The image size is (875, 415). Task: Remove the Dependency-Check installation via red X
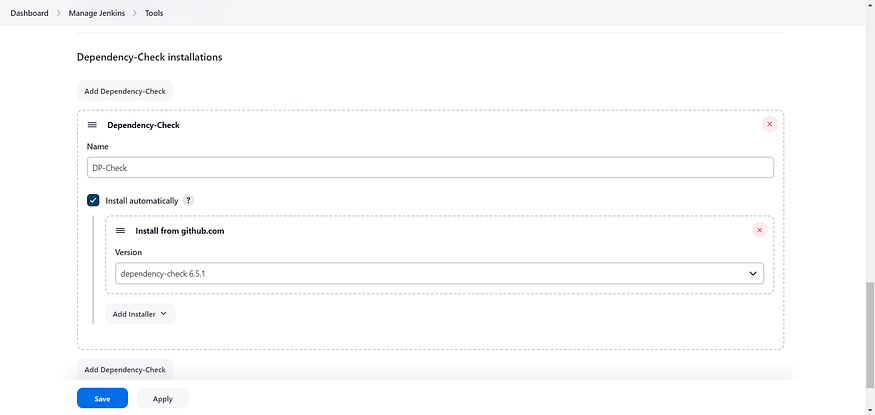(770, 124)
